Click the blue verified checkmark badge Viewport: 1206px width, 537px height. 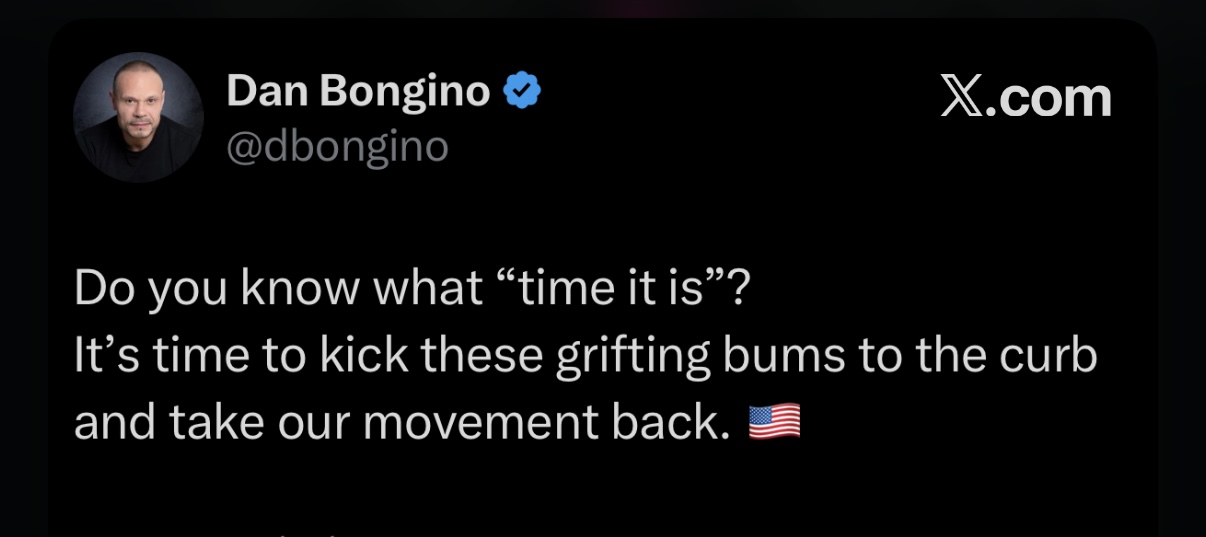[522, 92]
